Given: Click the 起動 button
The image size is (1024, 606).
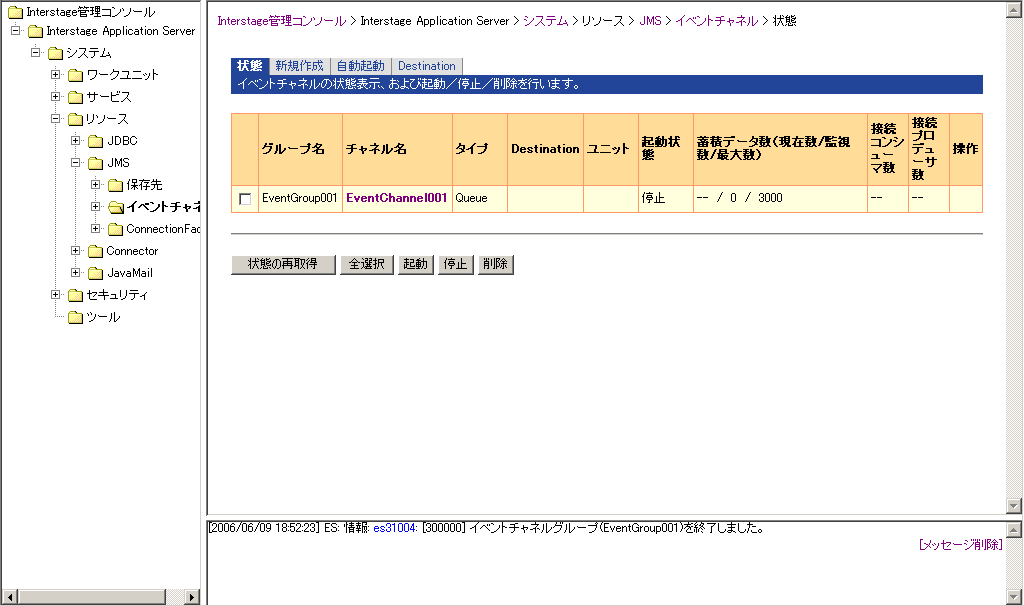Looking at the screenshot, I should [x=415, y=264].
